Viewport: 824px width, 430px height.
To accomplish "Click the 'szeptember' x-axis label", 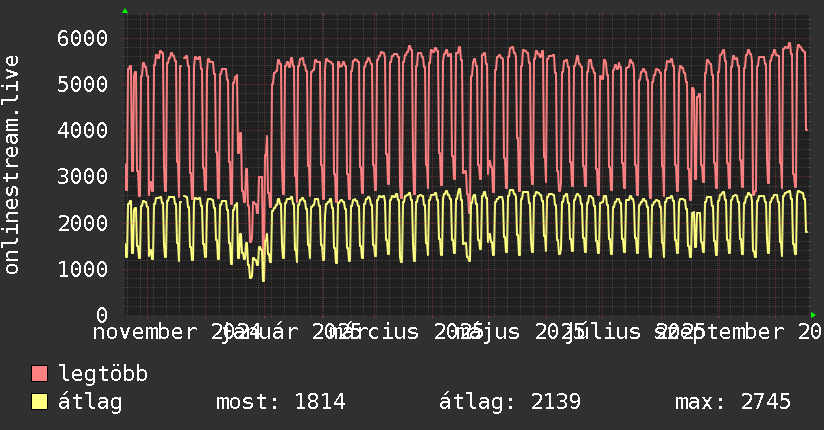I will coord(719,332).
